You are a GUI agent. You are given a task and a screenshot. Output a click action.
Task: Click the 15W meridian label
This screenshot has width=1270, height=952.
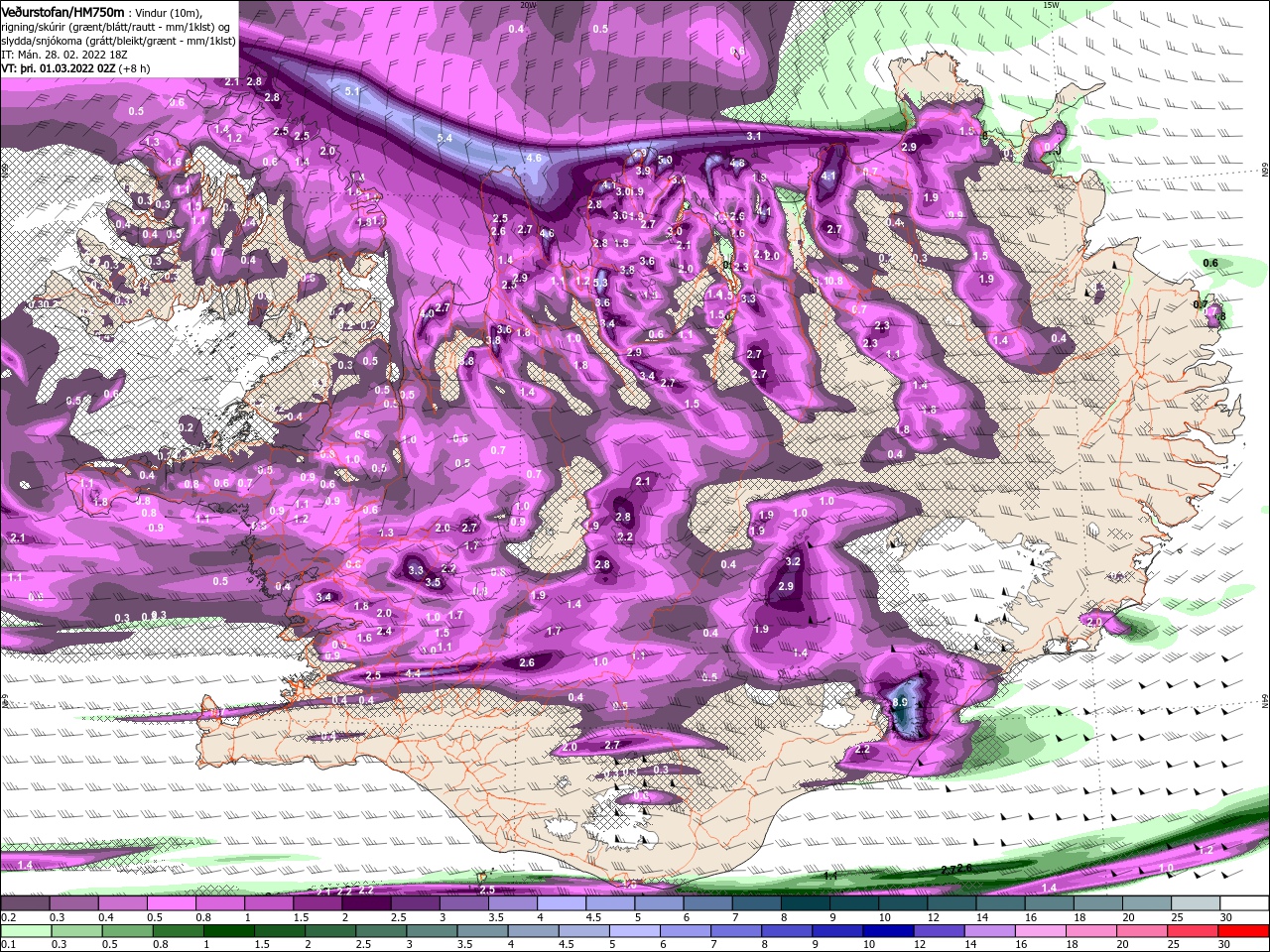tap(1051, 4)
